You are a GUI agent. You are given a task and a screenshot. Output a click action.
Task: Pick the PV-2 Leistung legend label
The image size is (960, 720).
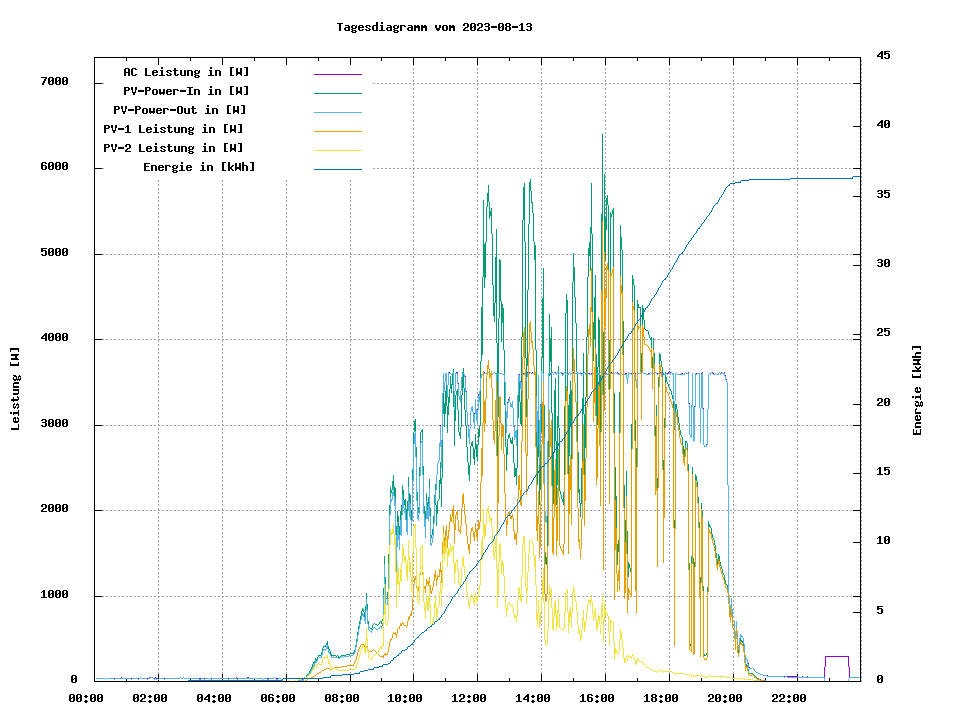173,148
